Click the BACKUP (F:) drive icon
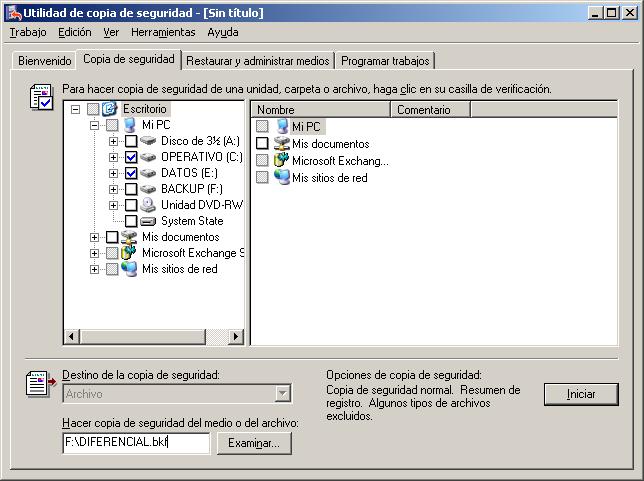Screen dimensions: 644x481 pos(148,189)
